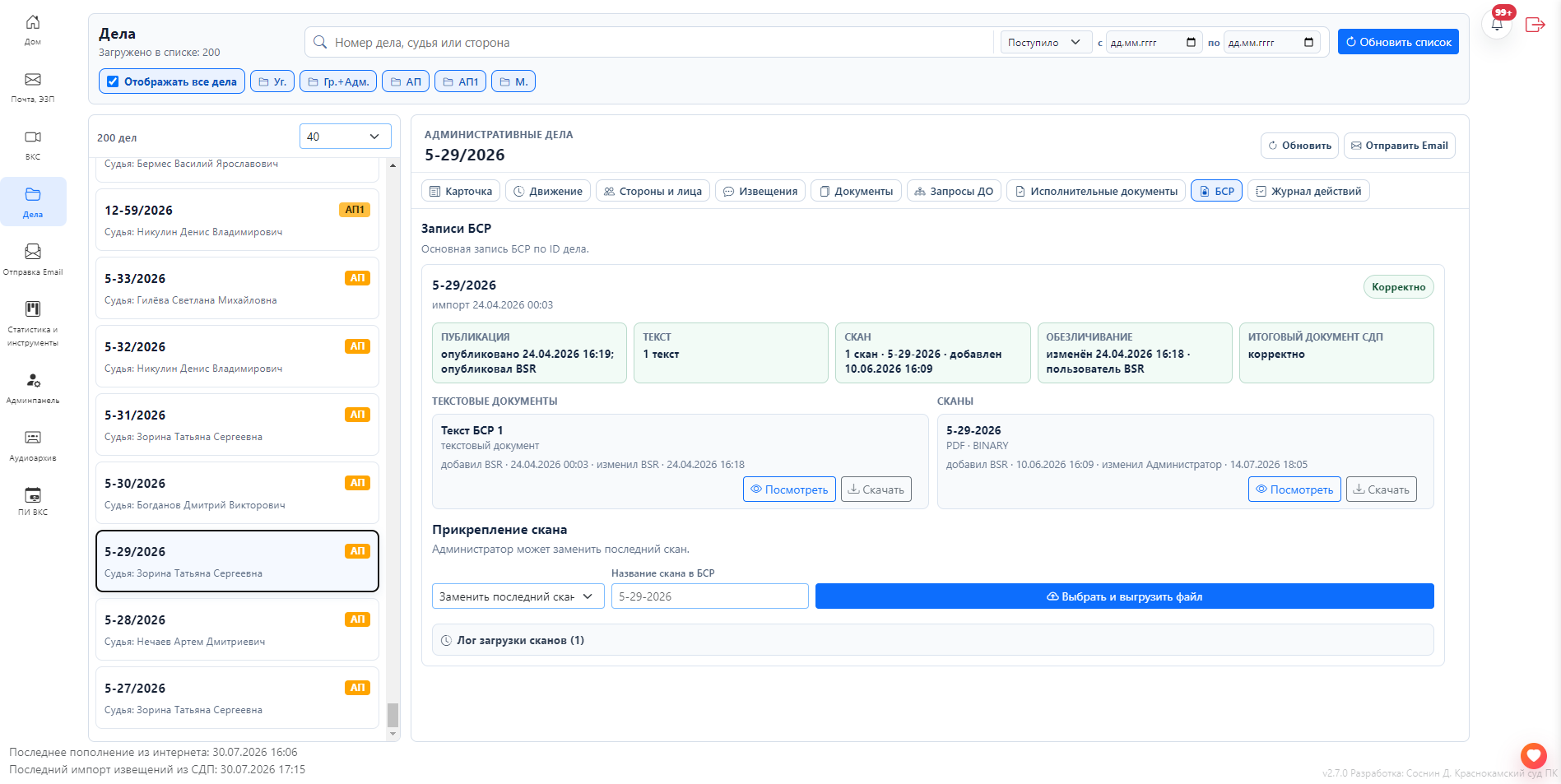Click the ОБЕЗЛИЧИВАНИЕ status card

tap(1135, 353)
